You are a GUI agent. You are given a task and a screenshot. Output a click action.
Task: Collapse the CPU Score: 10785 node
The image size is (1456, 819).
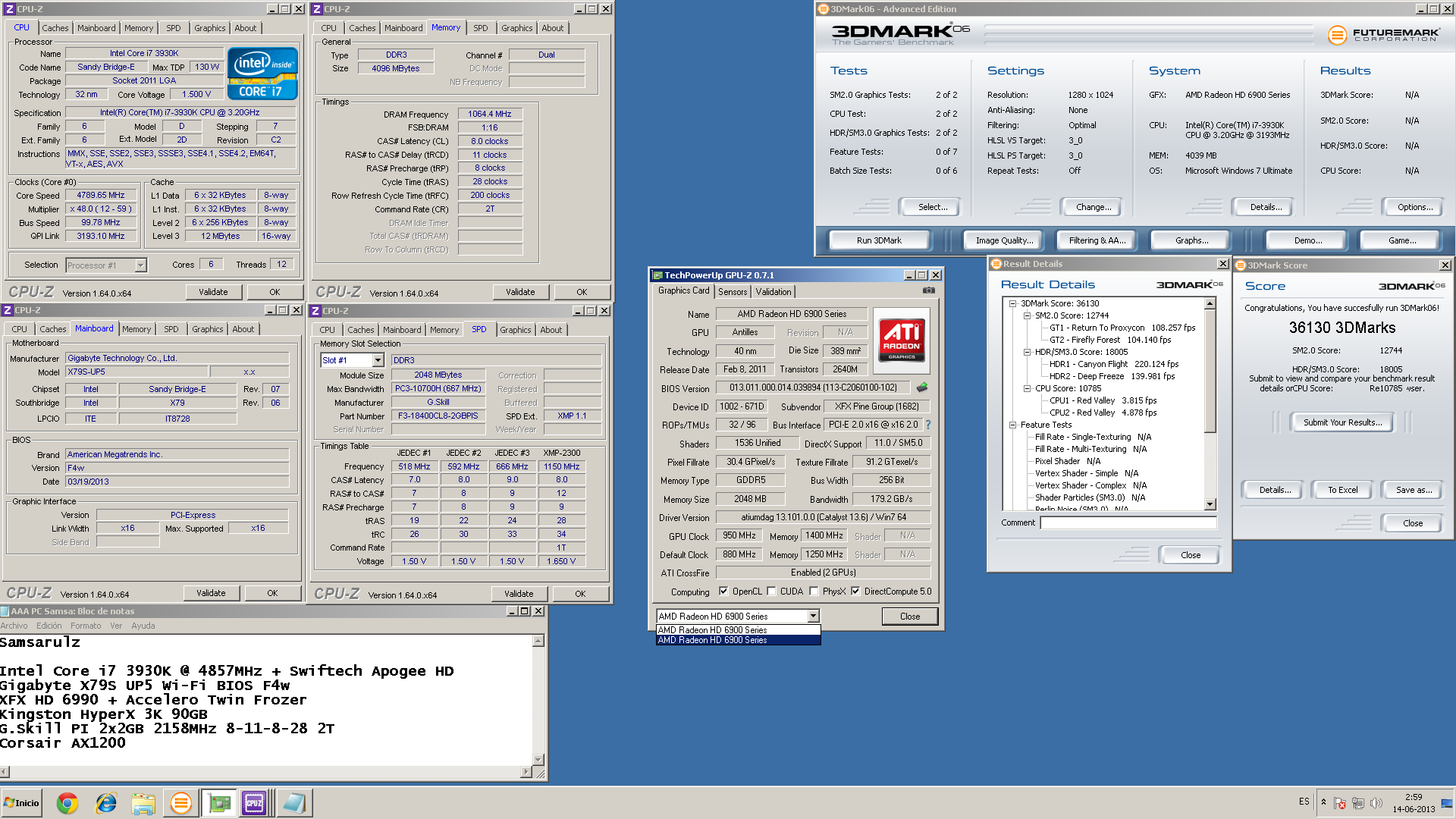(x=1027, y=388)
